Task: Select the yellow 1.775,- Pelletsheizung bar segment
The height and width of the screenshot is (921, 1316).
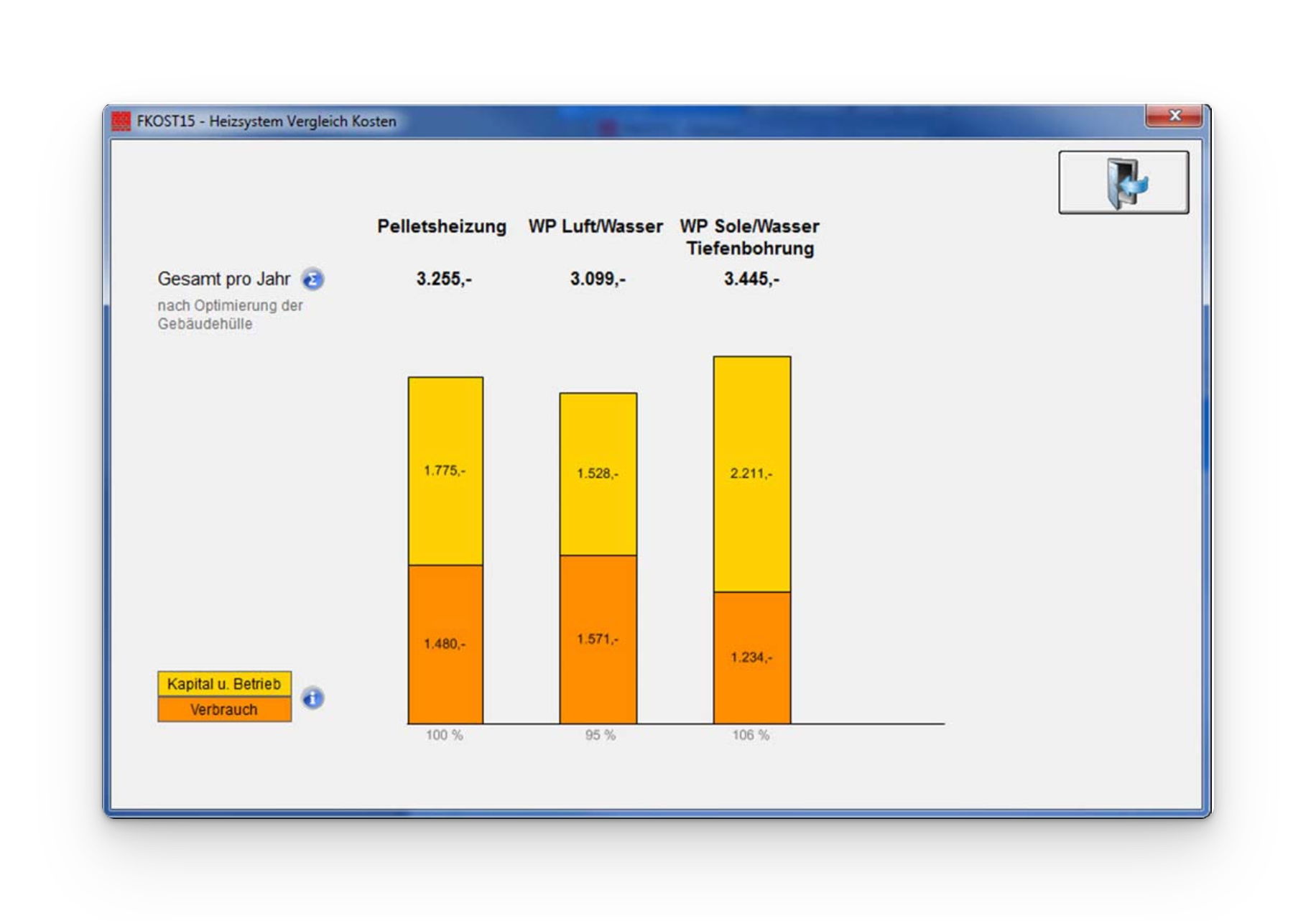Action: 445,471
